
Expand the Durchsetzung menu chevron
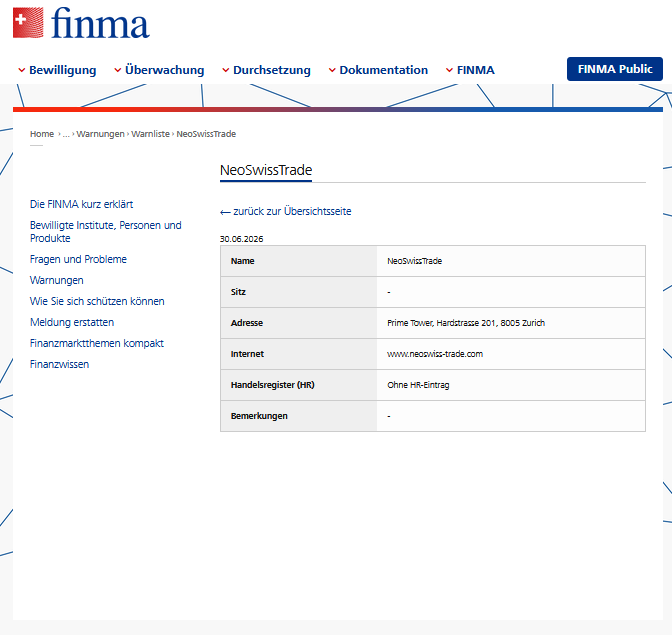225,70
